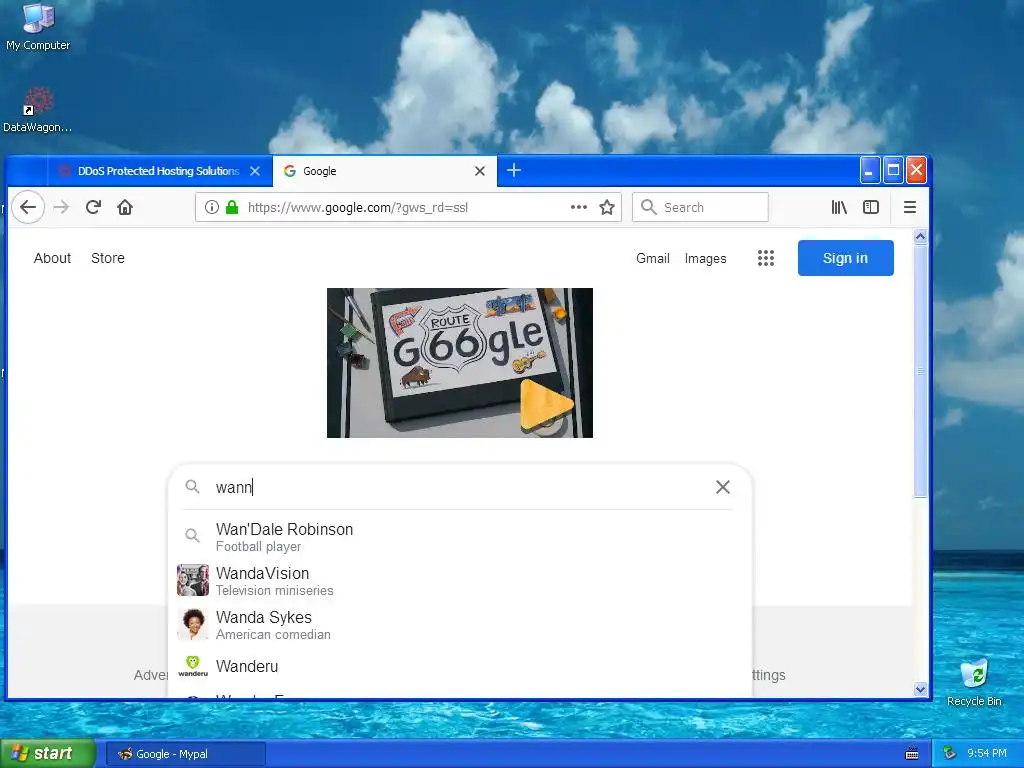1024x768 pixels.
Task: Click the on-screen keyboard tray icon
Action: click(x=912, y=754)
